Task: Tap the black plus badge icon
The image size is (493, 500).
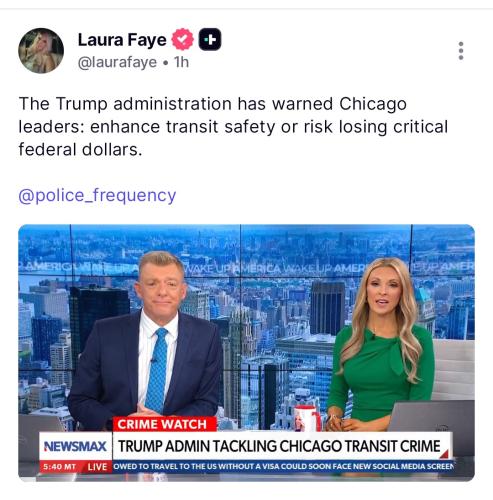Action: click(x=210, y=39)
